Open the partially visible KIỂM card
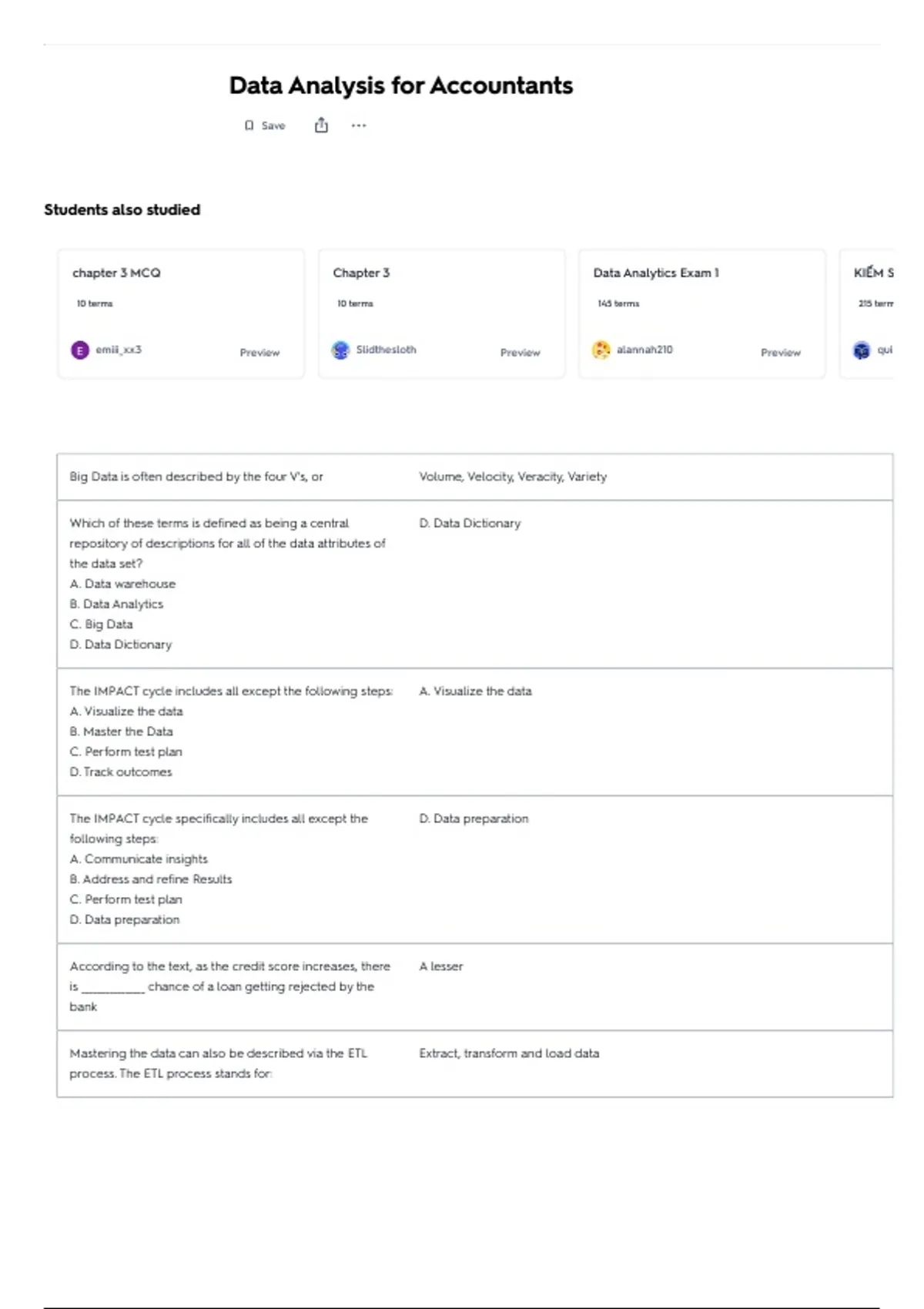 [x=873, y=273]
